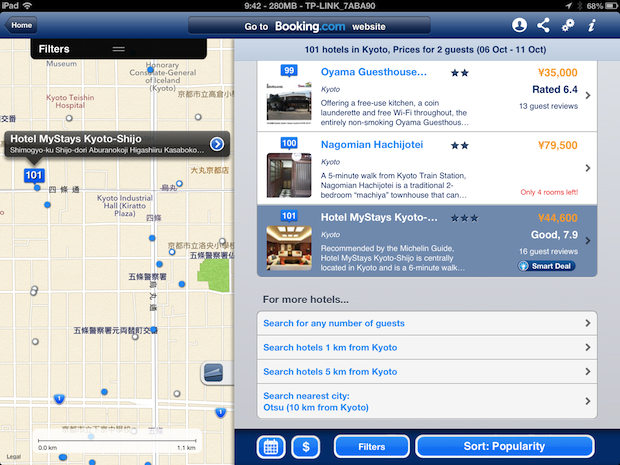Select Search hotels 1 km from Kyoto

tap(427, 348)
